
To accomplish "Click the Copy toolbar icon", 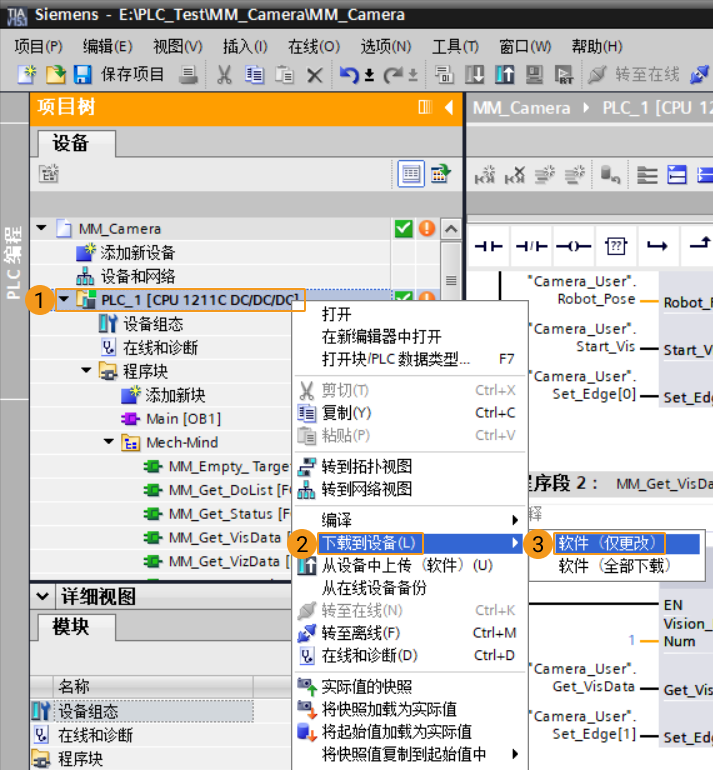I will [x=254, y=75].
